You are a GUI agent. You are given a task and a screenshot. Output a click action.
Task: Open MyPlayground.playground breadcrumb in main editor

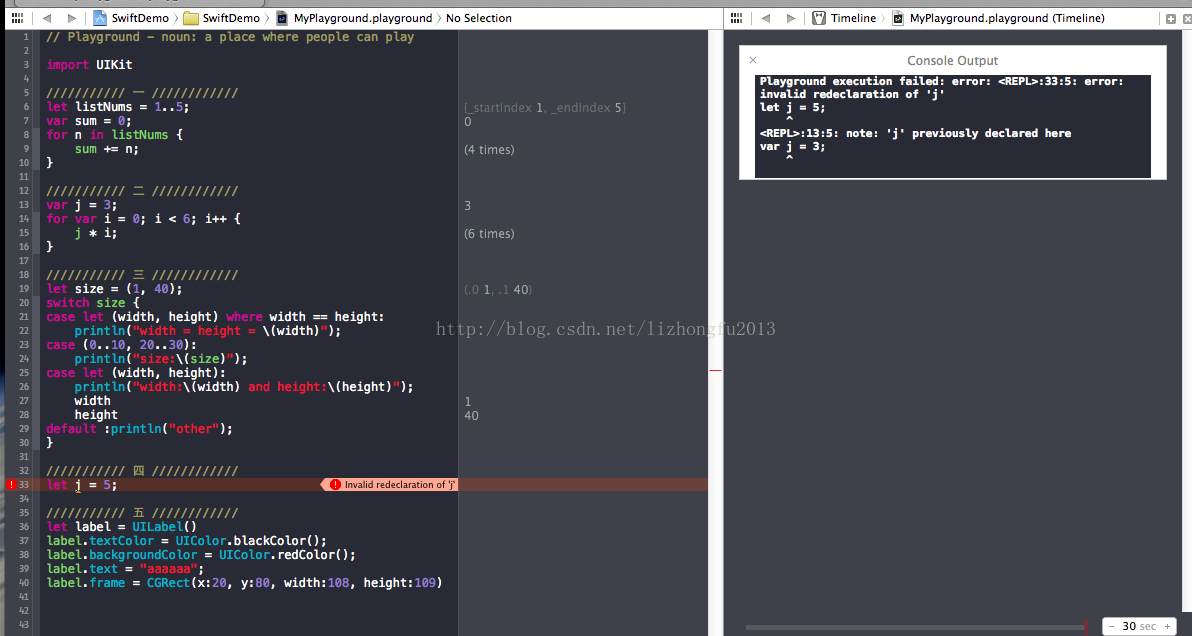point(353,17)
